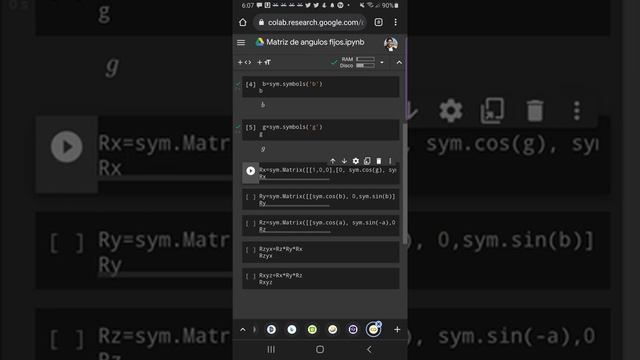The image size is (640, 360).
Task: Focus the colab.research.google.com address bar
Action: (x=311, y=22)
